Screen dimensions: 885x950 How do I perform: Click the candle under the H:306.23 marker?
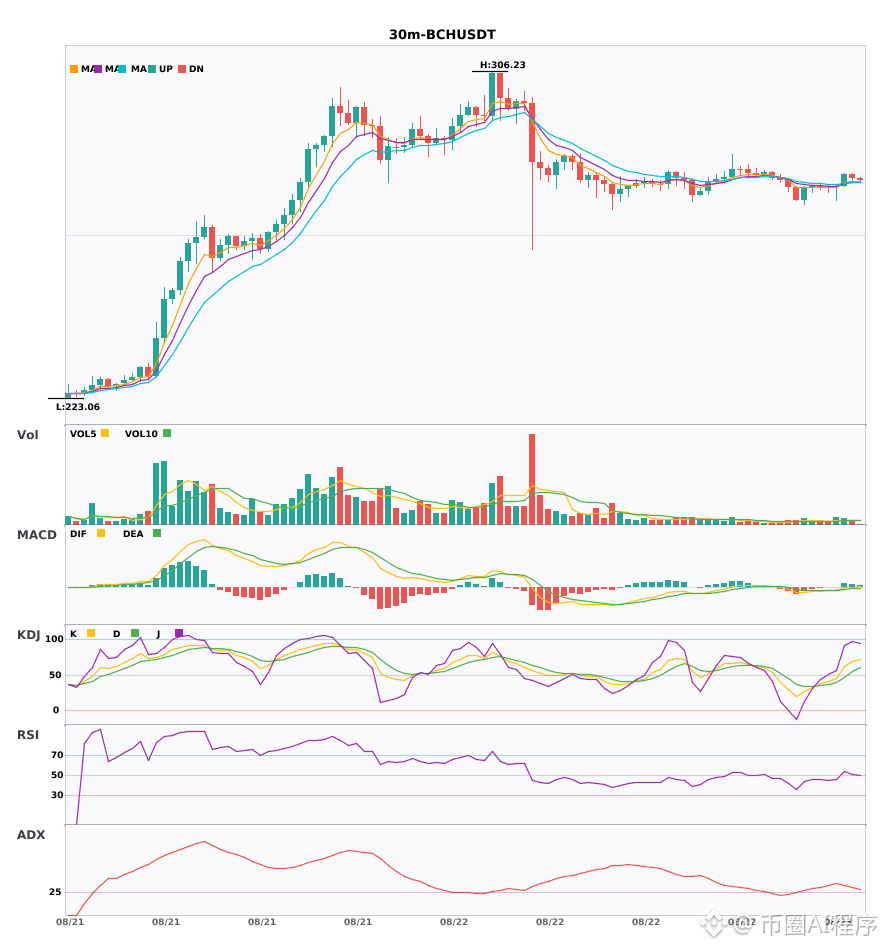pyautogui.click(x=492, y=94)
